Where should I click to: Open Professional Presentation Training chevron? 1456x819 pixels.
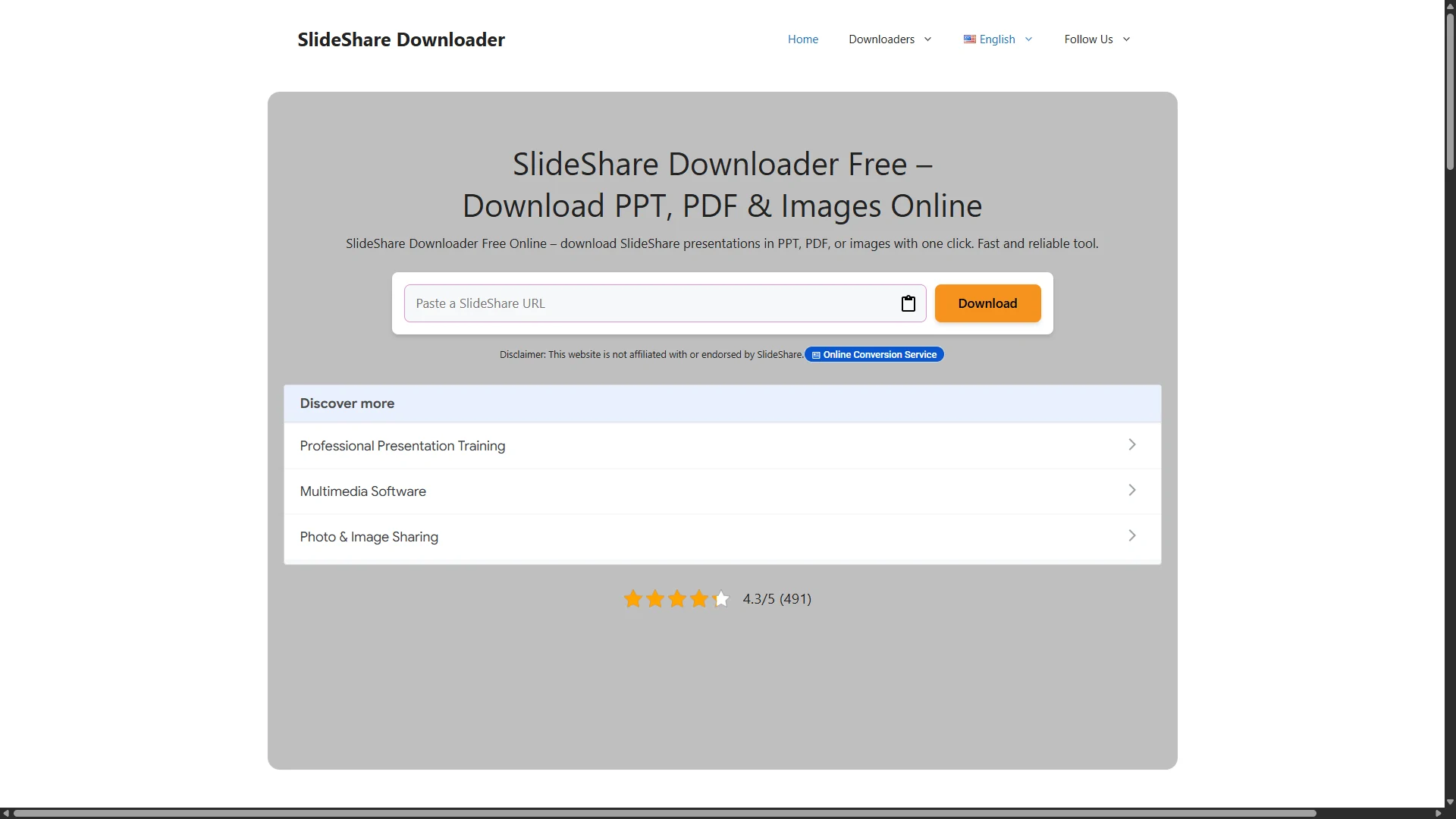(x=1132, y=445)
